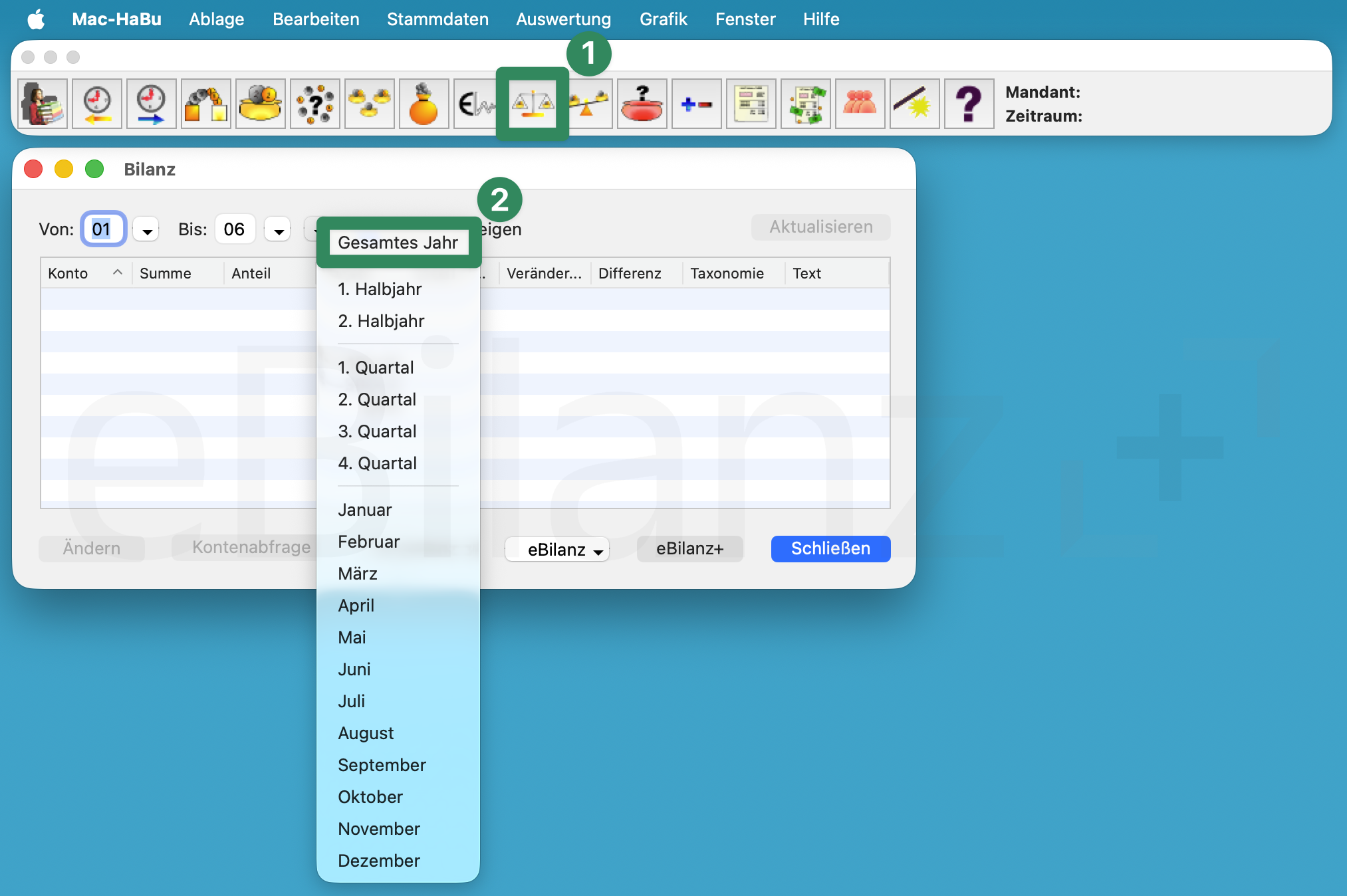Screen dimensions: 1347x896
Task: Open the balance scales Bilanz icon
Action: coord(533,104)
